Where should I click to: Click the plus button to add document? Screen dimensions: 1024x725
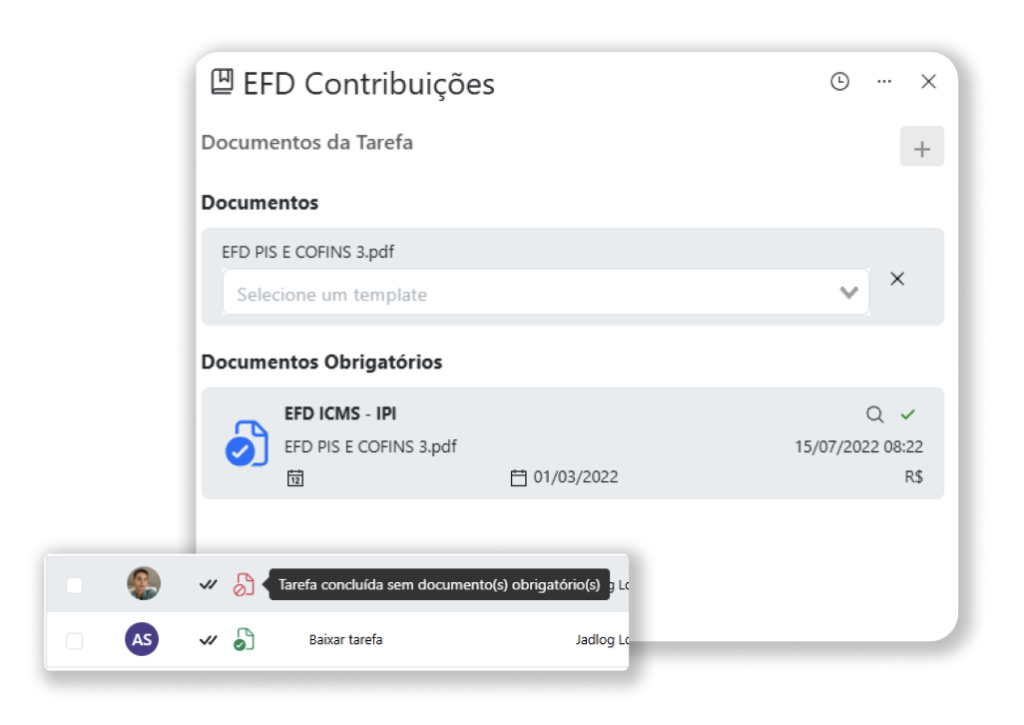point(922,149)
